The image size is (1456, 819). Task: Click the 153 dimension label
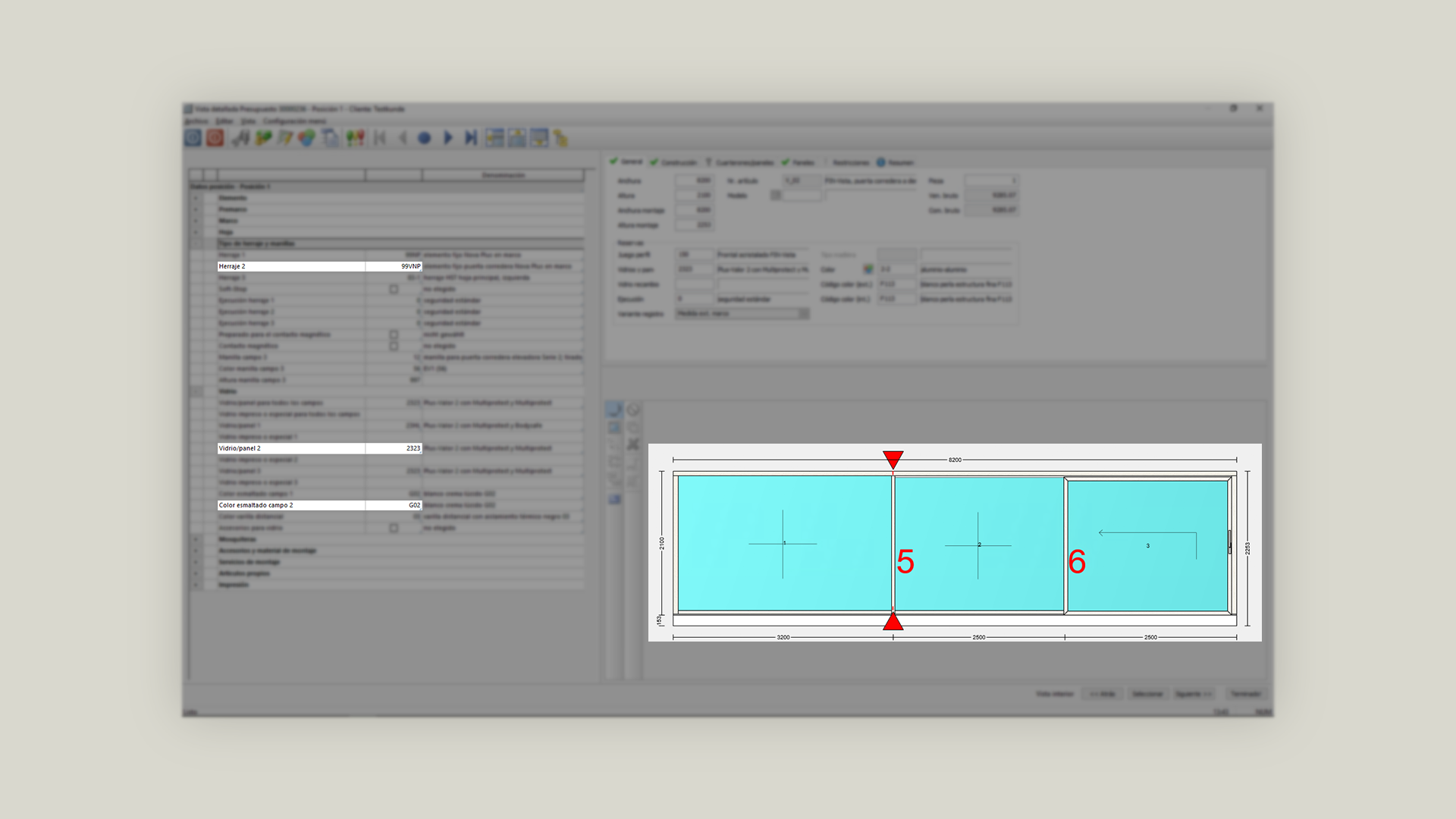tap(659, 620)
